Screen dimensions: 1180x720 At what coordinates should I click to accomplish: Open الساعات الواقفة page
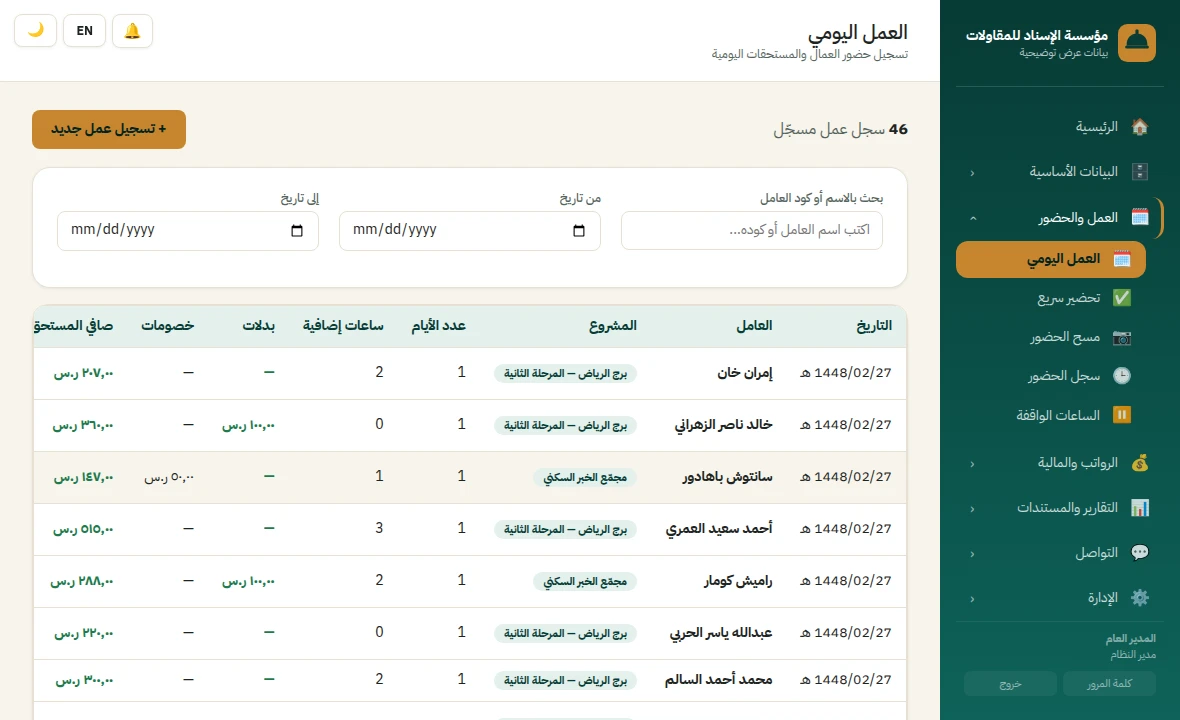point(1051,415)
